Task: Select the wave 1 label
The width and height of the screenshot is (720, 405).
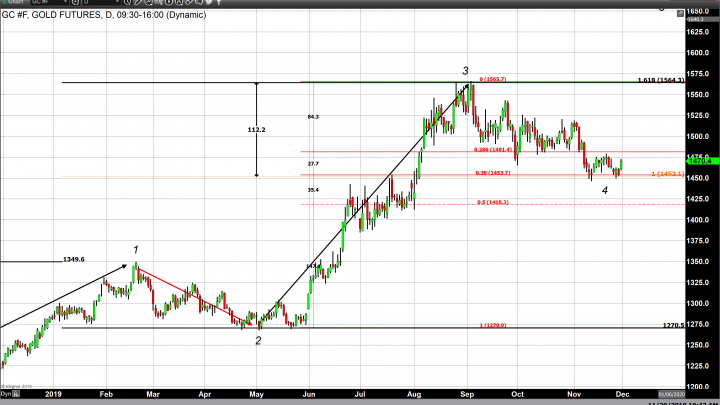Action: click(x=136, y=249)
